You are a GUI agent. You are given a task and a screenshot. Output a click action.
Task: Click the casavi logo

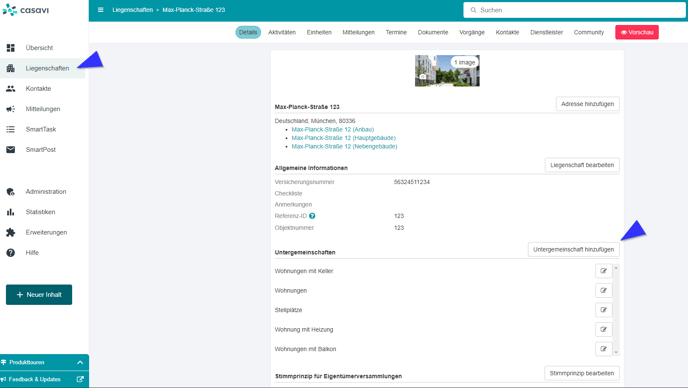25,10
